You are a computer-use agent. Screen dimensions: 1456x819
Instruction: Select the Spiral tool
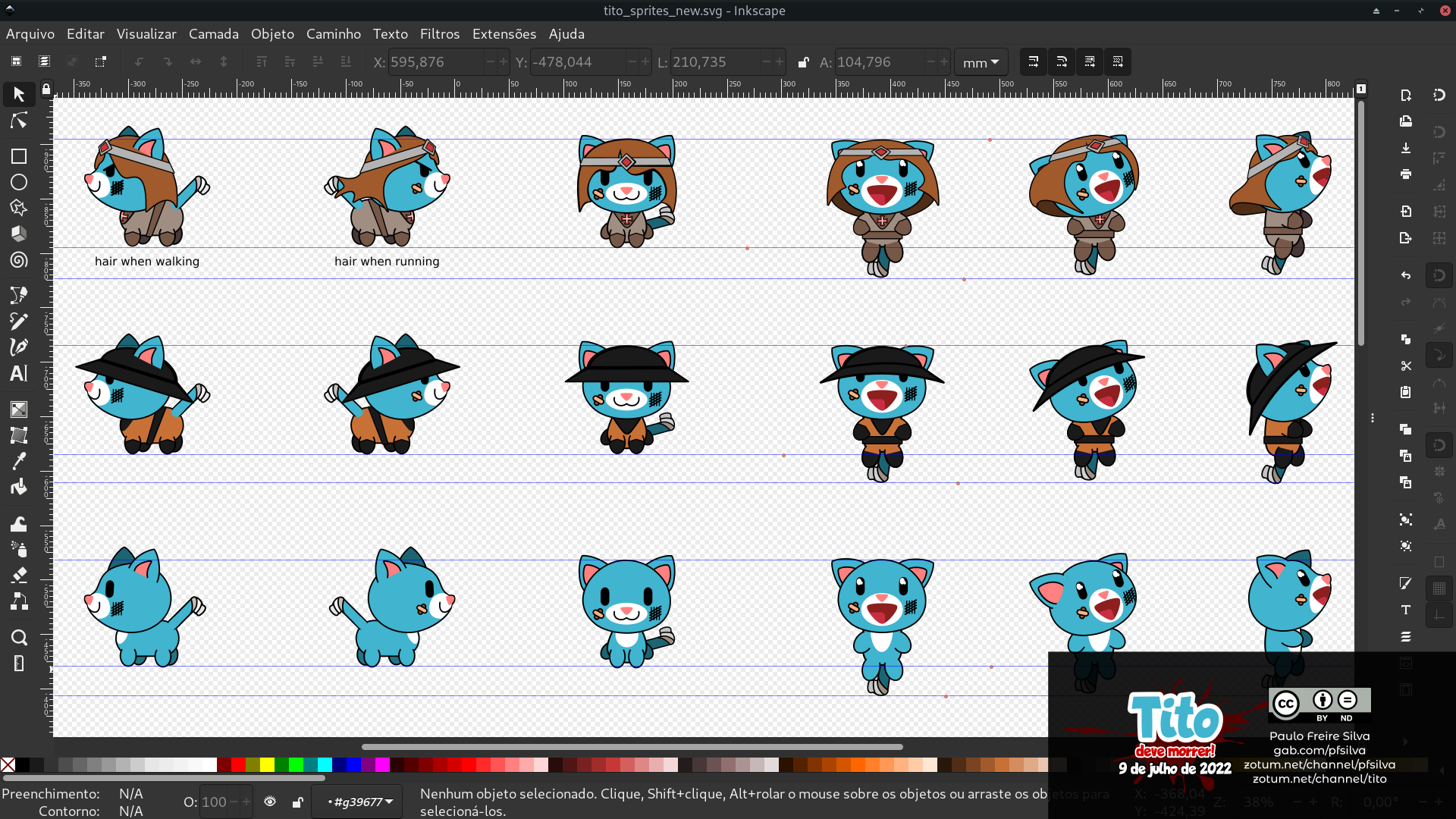(x=18, y=260)
